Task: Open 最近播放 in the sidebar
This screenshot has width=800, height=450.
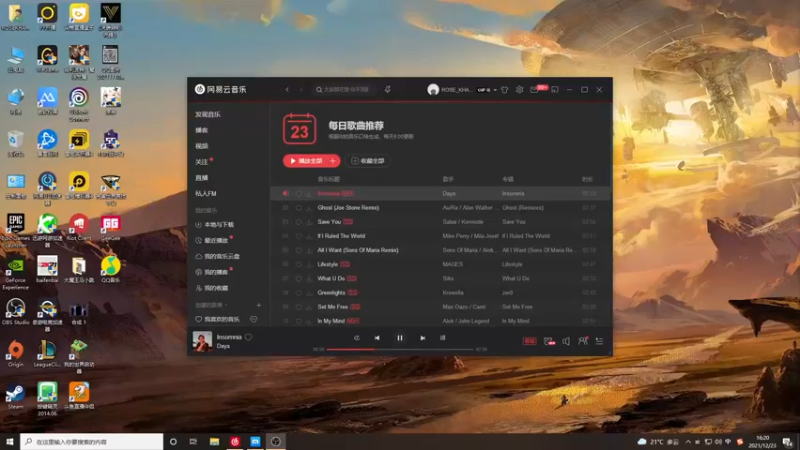Action: [216, 240]
